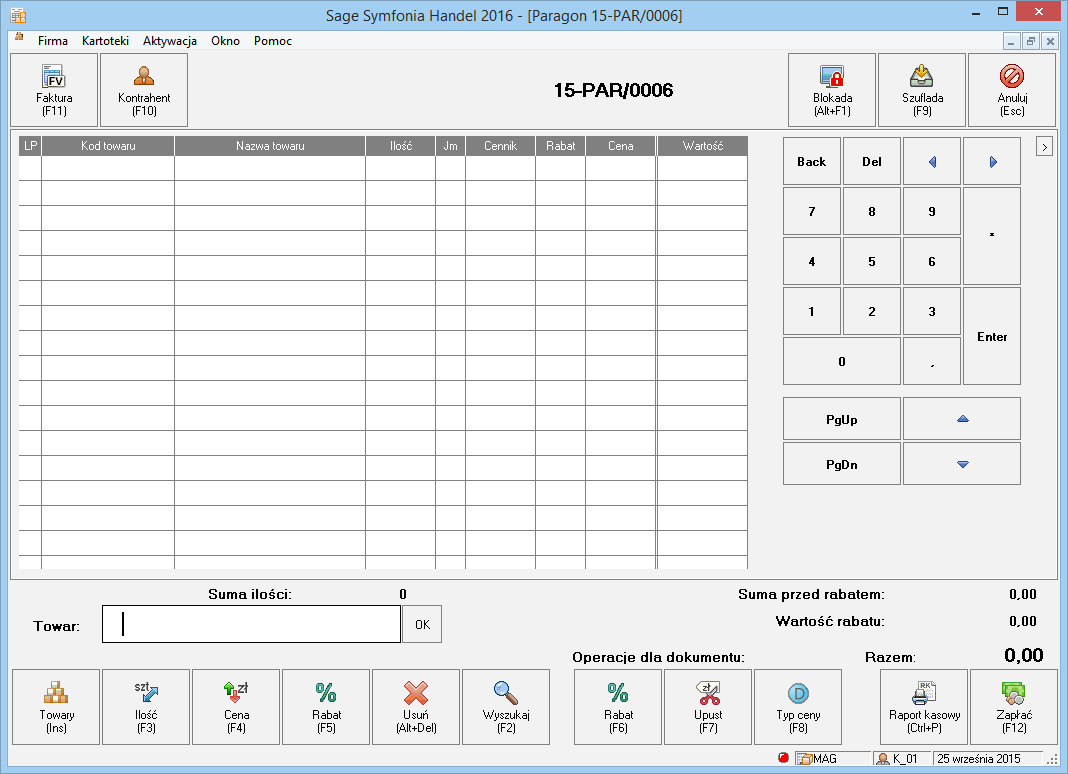Open the Faktura (F11) invoice button

pos(54,90)
